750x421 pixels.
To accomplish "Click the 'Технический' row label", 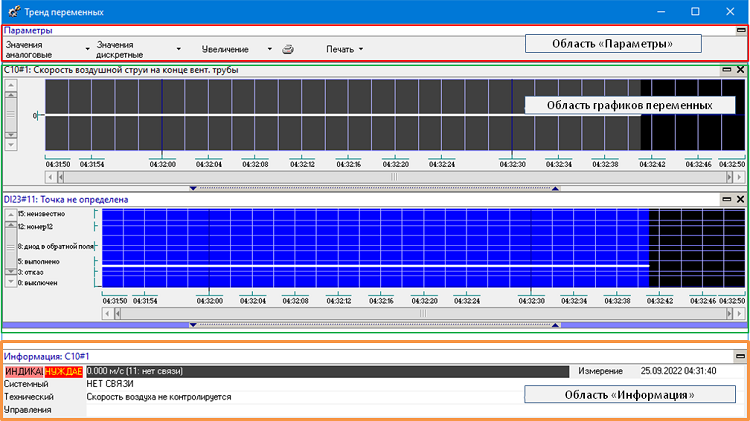I will click(x=29, y=397).
